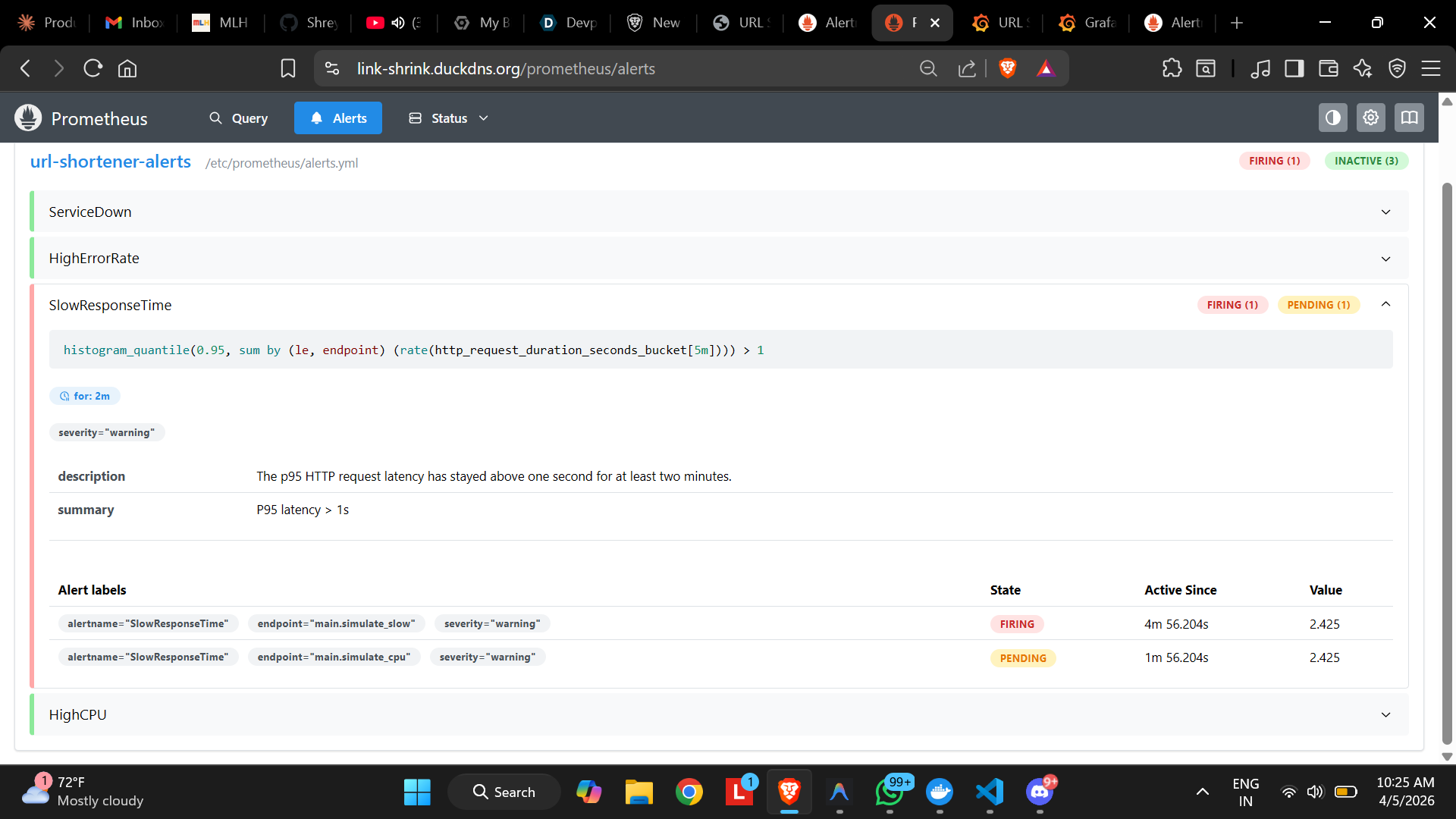1456x819 pixels.
Task: Click the url-shortener-alerts group link
Action: click(x=111, y=162)
